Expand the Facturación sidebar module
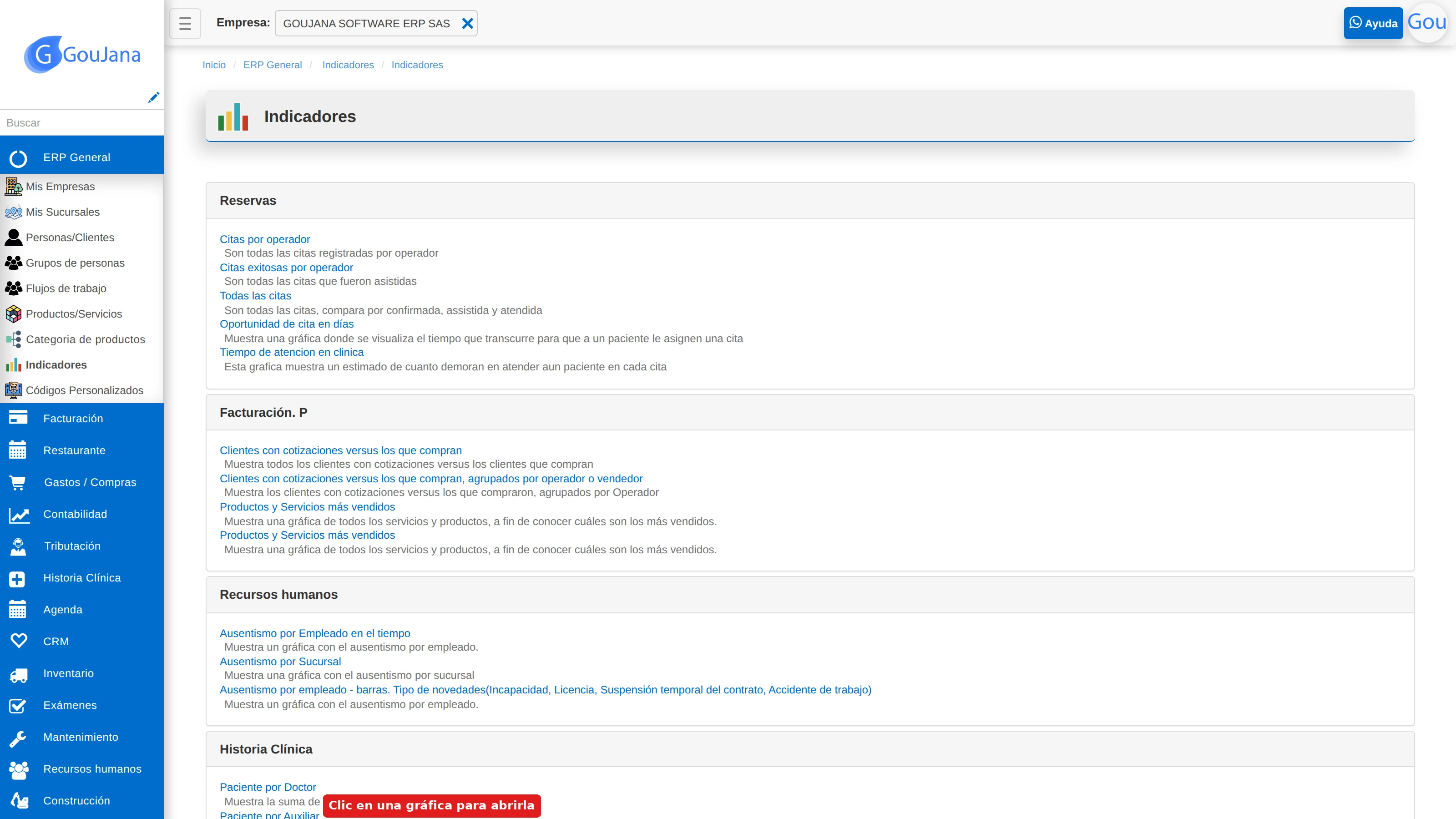Viewport: 1456px width, 819px height. (x=82, y=418)
